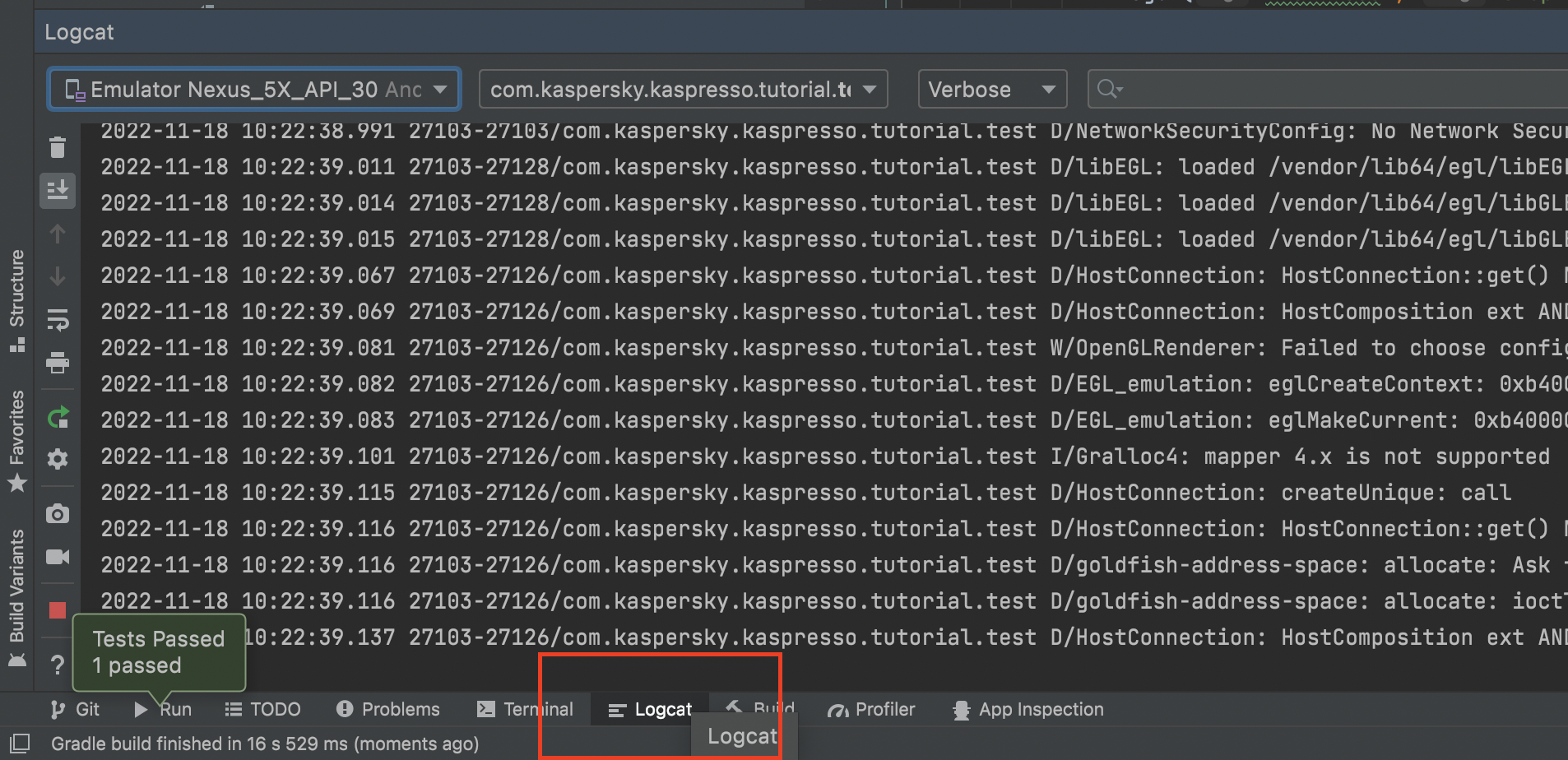Open the Problems tool window tab
The width and height of the screenshot is (1568, 760).
pyautogui.click(x=388, y=709)
